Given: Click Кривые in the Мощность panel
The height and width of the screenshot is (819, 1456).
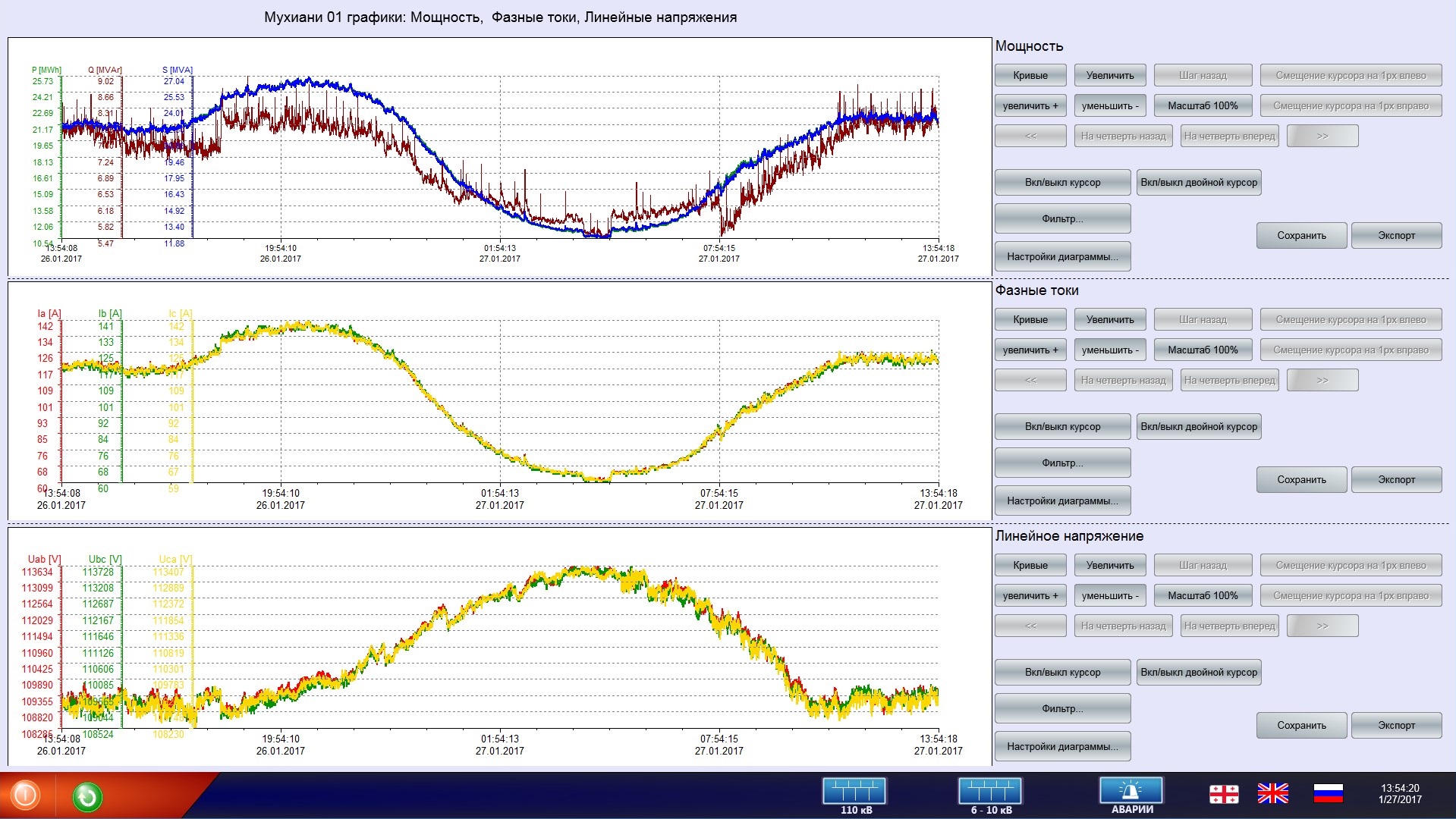Looking at the screenshot, I should point(1030,76).
